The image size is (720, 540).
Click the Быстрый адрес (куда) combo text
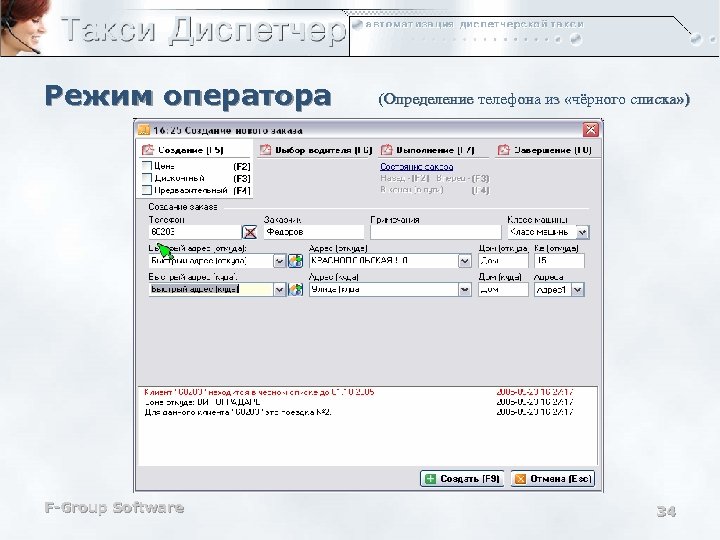[x=211, y=289]
